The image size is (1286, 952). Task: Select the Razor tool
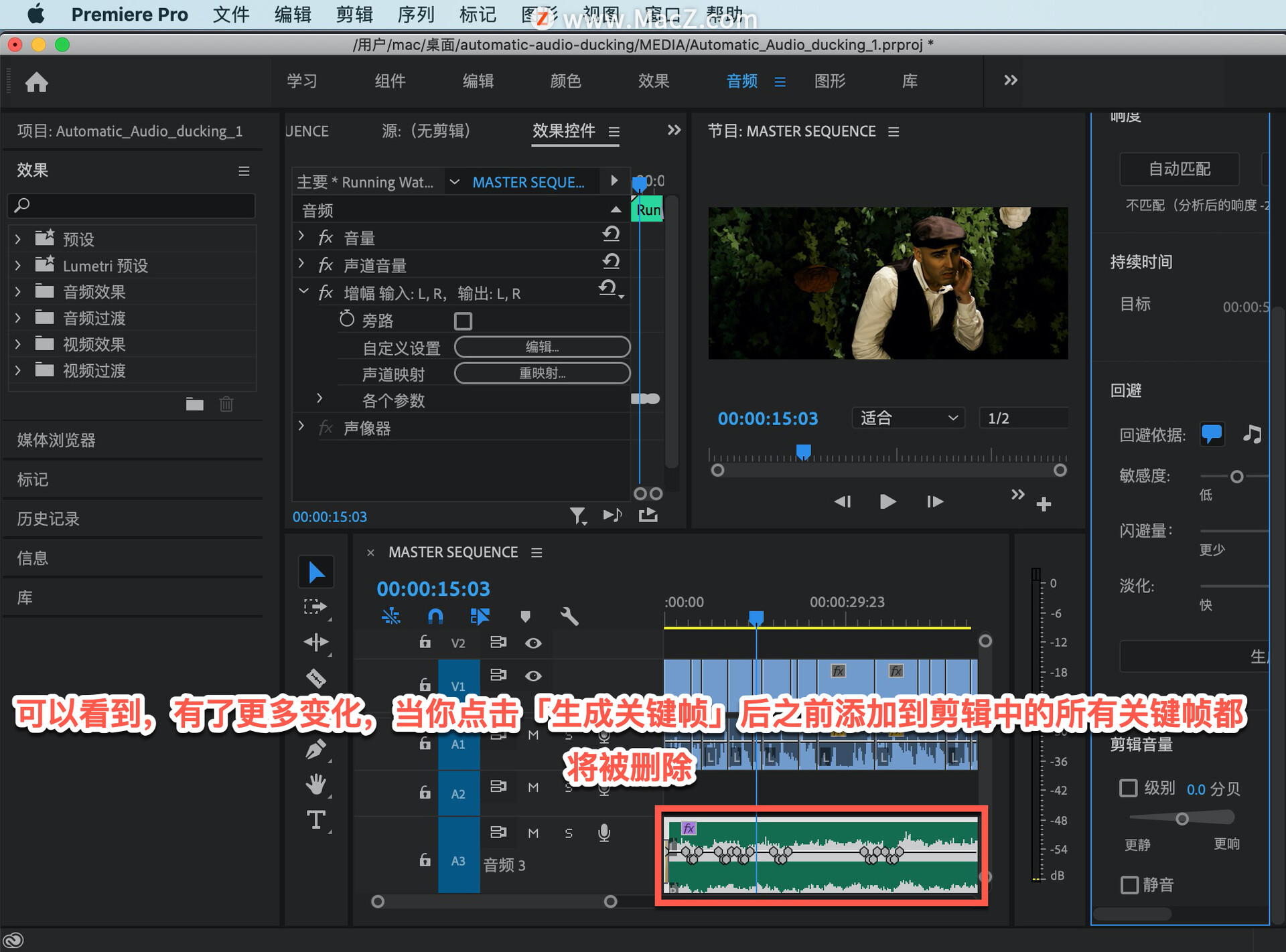(x=316, y=678)
